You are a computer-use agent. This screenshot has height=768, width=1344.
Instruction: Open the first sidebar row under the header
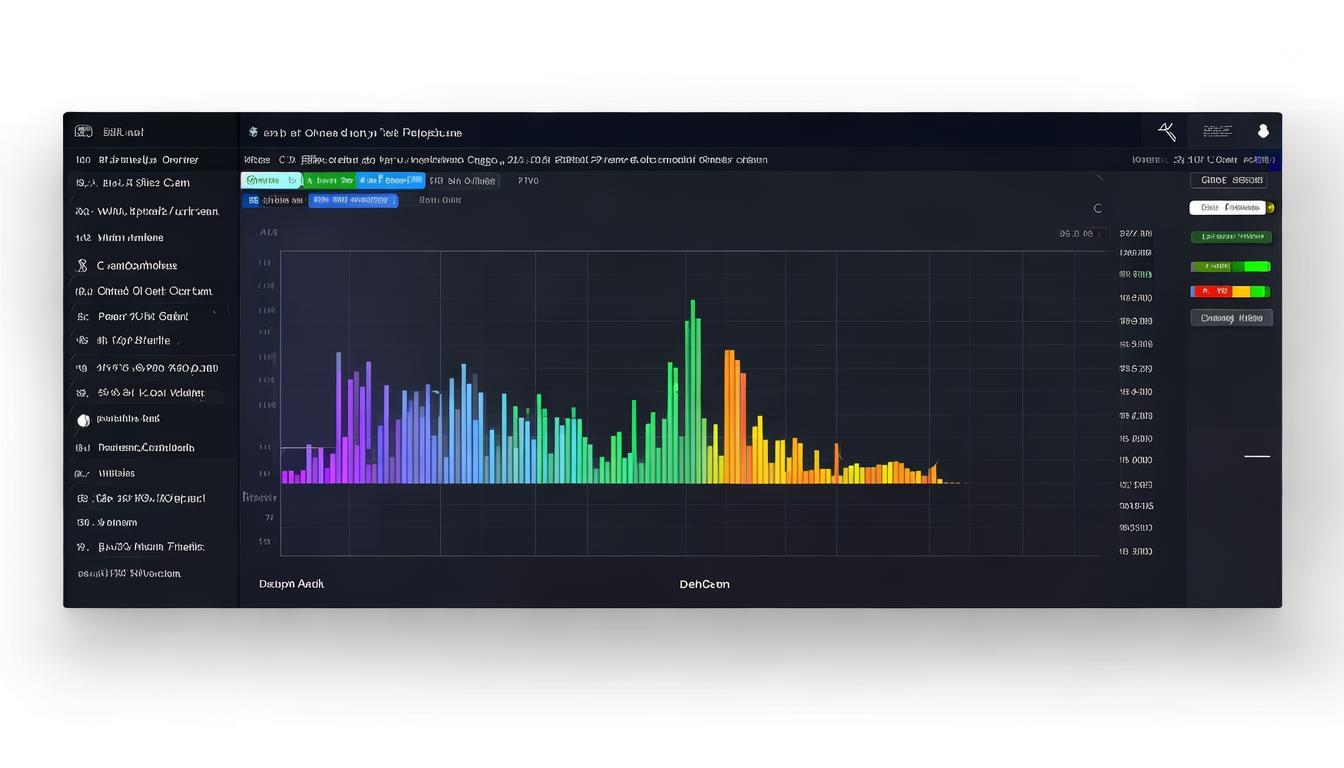pos(151,159)
